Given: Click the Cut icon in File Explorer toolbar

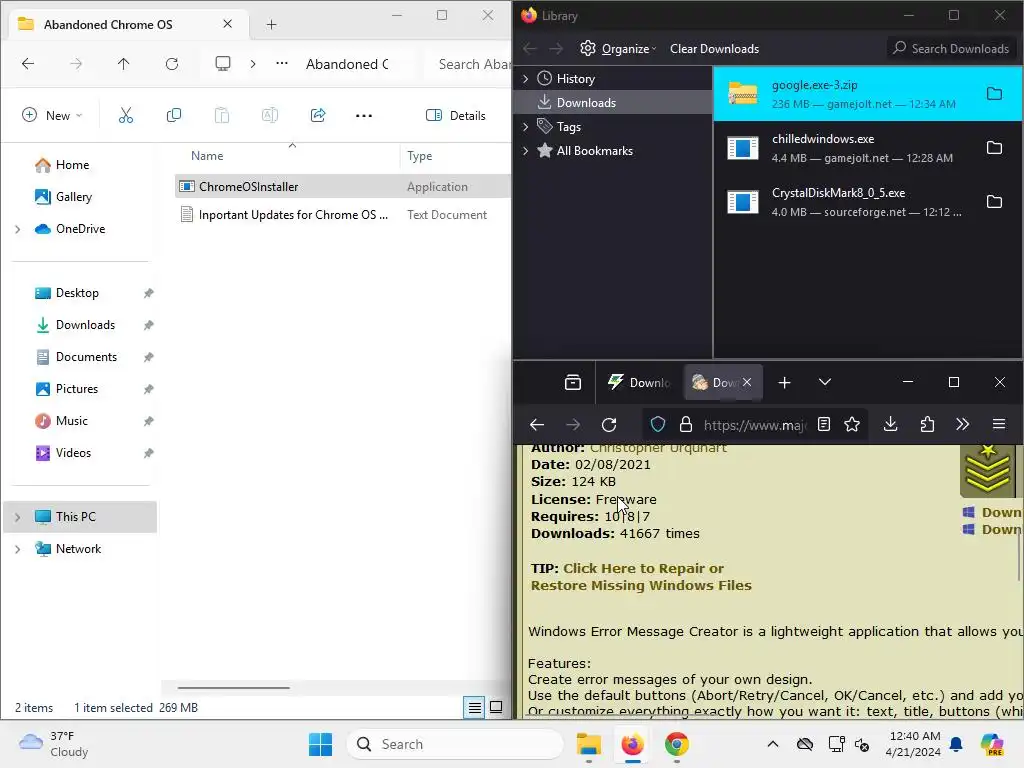Looking at the screenshot, I should click(x=125, y=116).
